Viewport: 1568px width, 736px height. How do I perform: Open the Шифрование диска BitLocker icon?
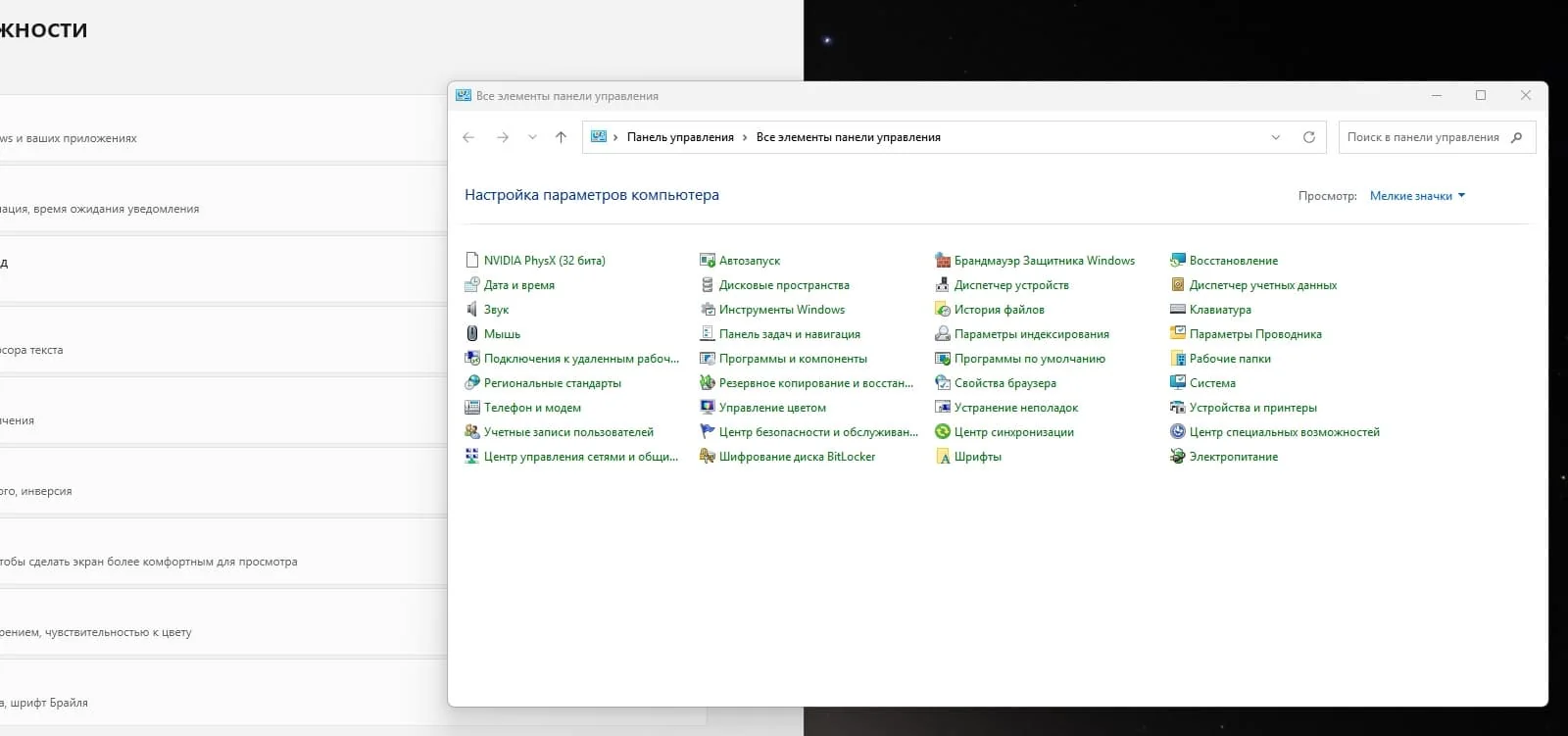[x=708, y=457]
